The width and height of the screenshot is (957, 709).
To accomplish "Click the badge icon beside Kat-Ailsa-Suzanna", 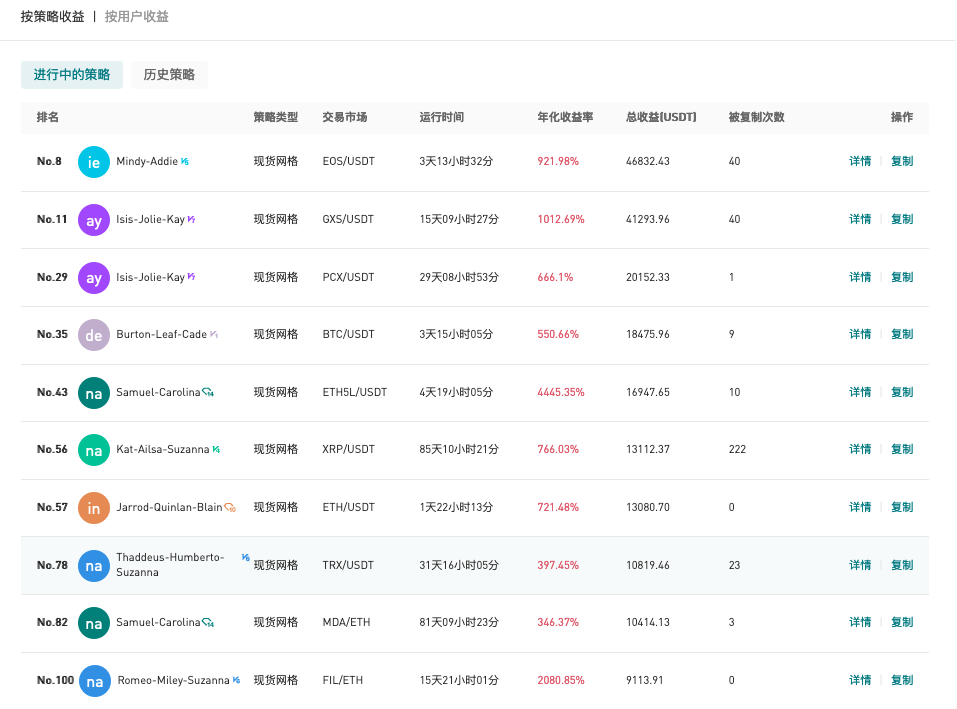I will tap(216, 449).
